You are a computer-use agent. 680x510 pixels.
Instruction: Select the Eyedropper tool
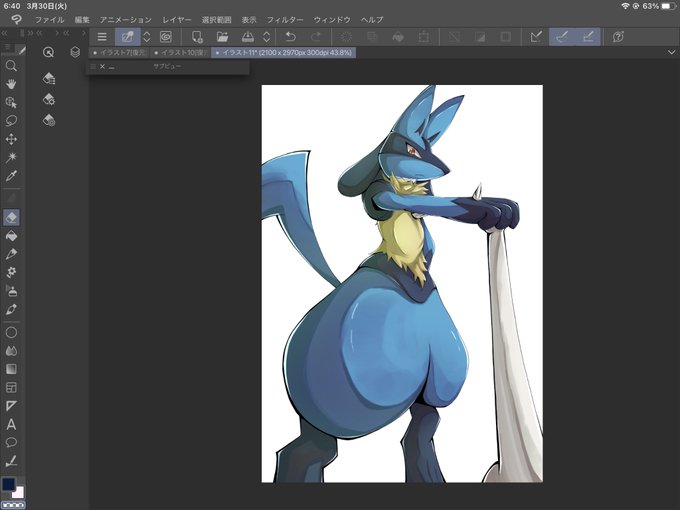click(x=11, y=176)
